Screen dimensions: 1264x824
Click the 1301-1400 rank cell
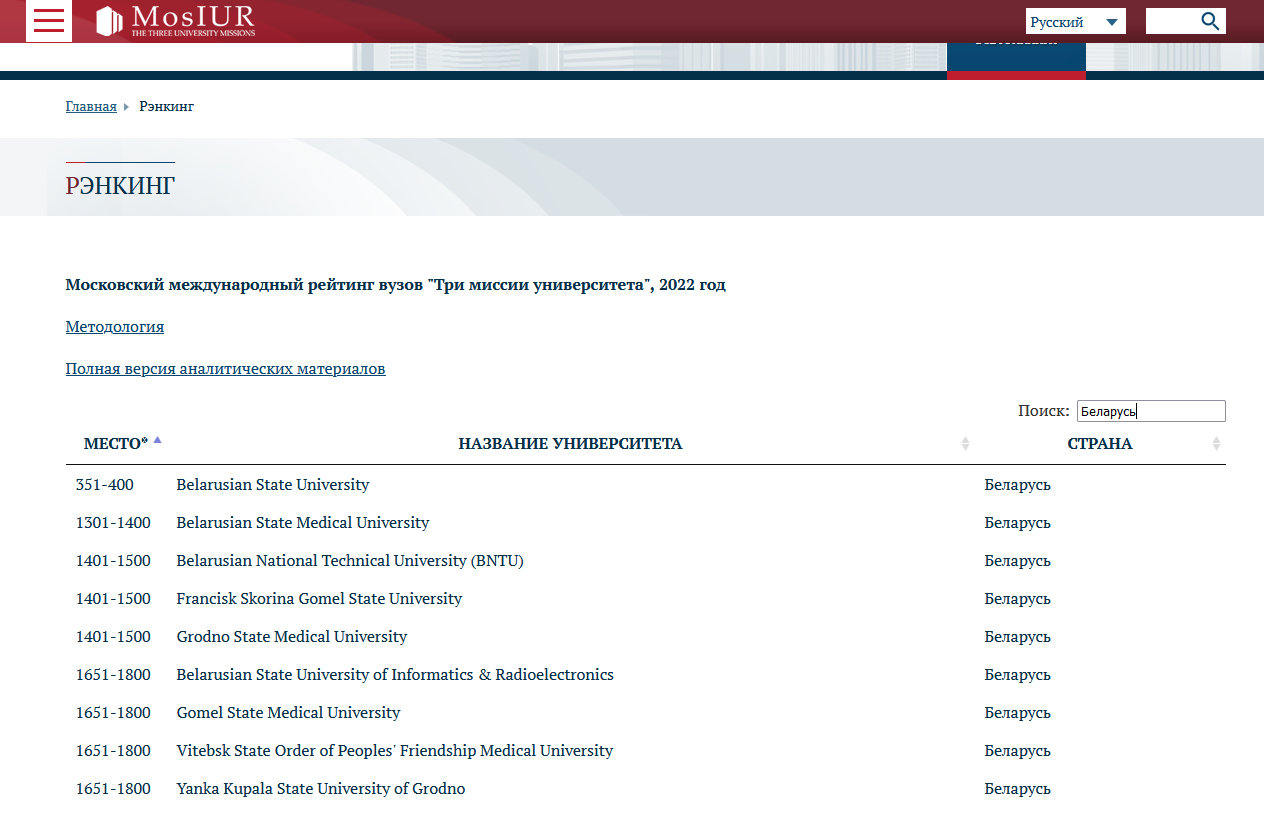[x=113, y=523]
